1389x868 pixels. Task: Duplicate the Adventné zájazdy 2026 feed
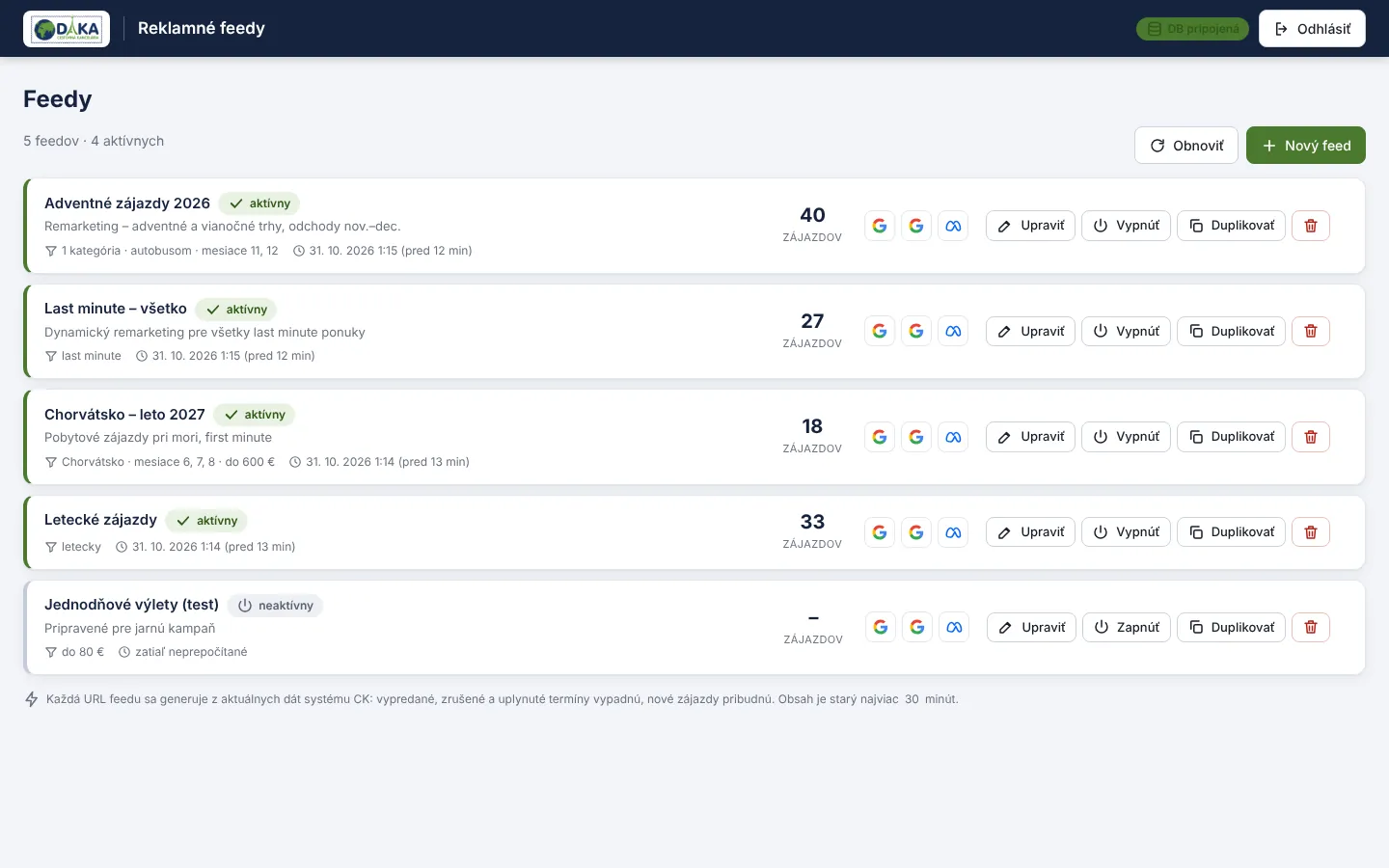pyautogui.click(x=1231, y=226)
